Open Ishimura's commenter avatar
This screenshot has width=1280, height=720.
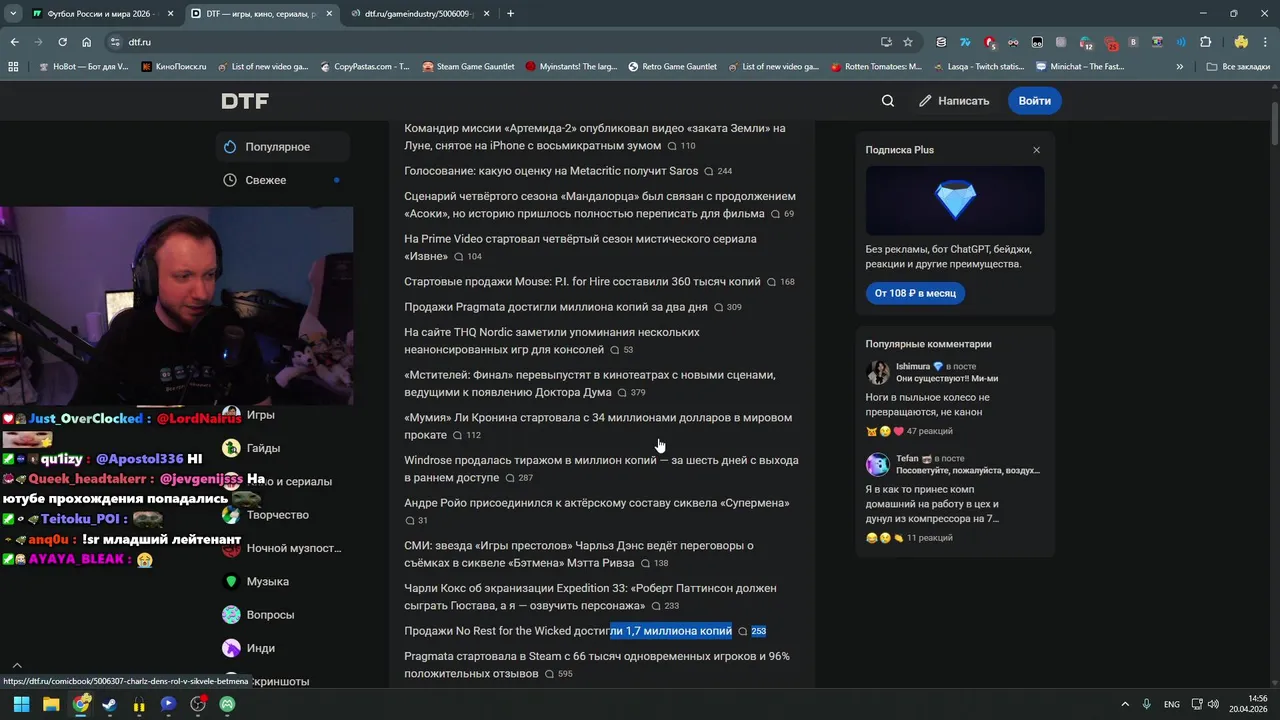pyautogui.click(x=877, y=373)
